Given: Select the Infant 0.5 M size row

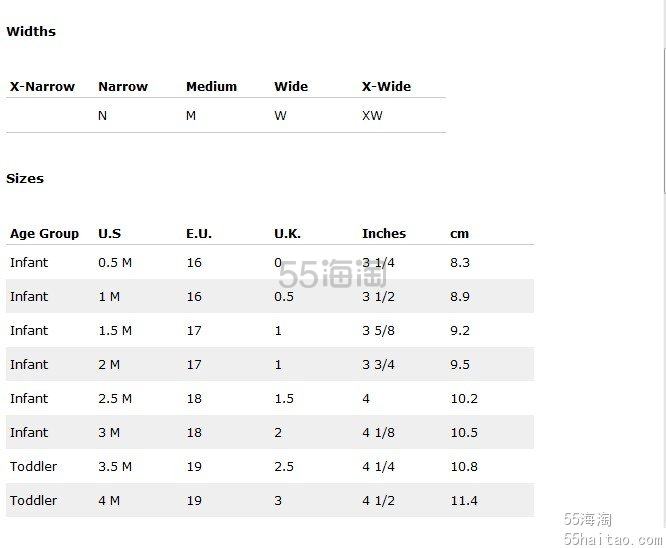Looking at the screenshot, I should click(270, 263).
